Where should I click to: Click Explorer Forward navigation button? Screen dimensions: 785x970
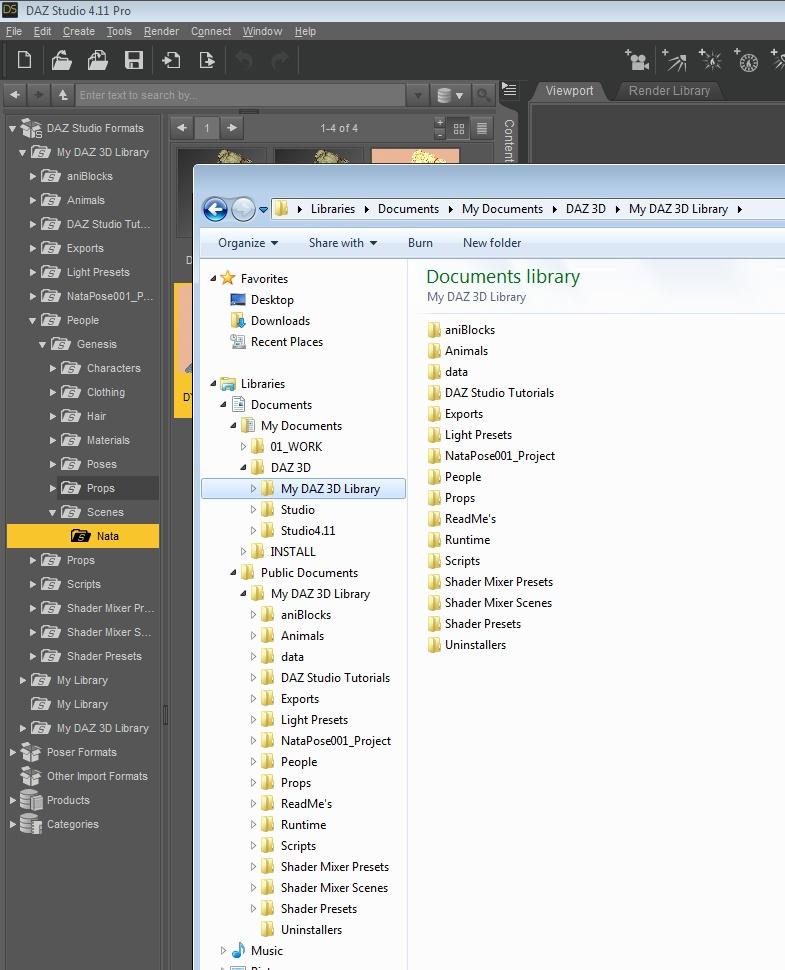pos(243,210)
